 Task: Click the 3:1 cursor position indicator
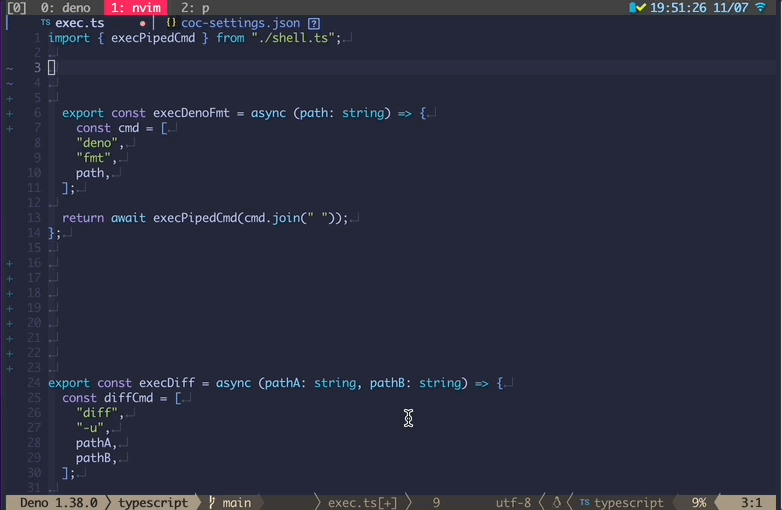(751, 503)
